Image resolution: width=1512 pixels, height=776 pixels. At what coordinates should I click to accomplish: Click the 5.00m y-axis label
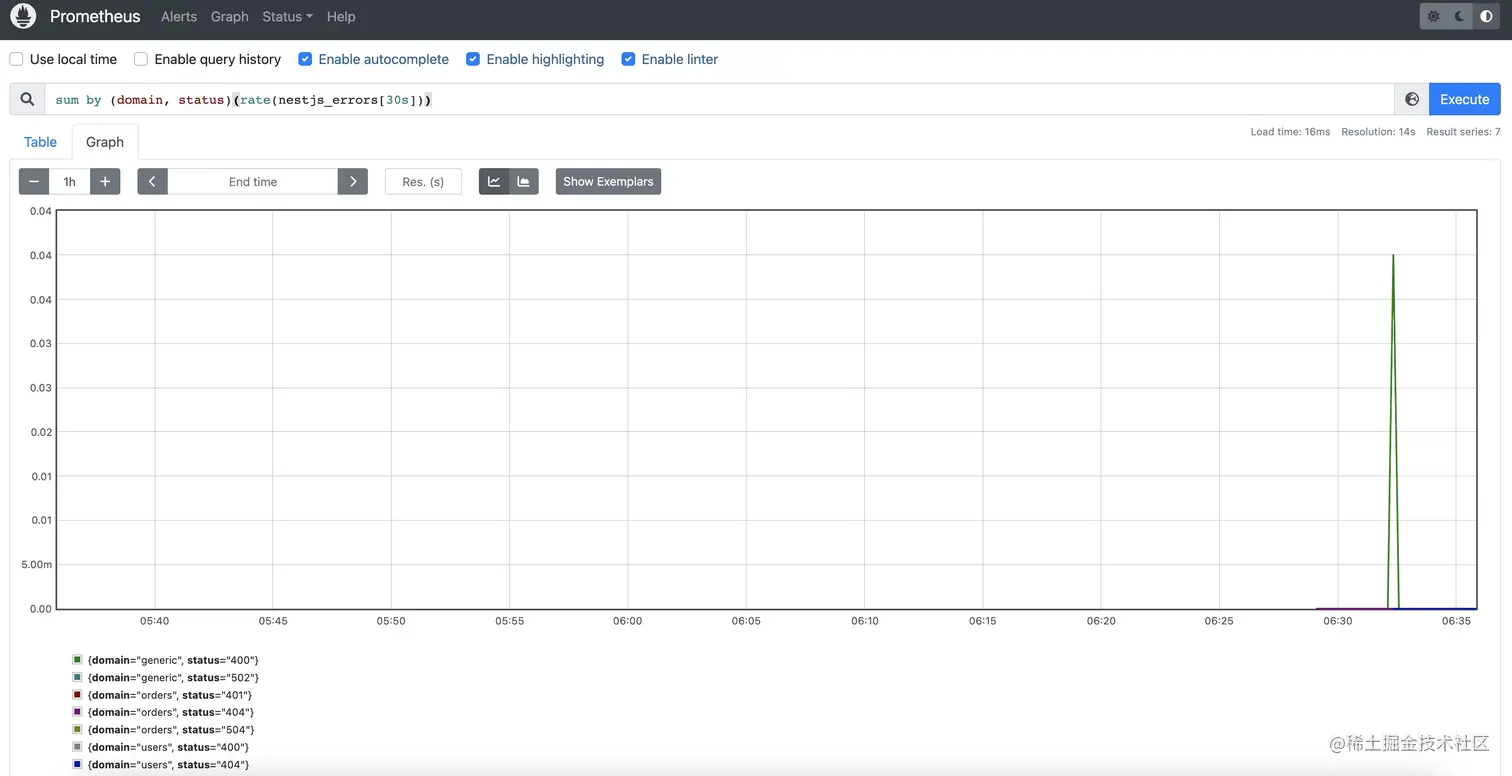coord(36,564)
